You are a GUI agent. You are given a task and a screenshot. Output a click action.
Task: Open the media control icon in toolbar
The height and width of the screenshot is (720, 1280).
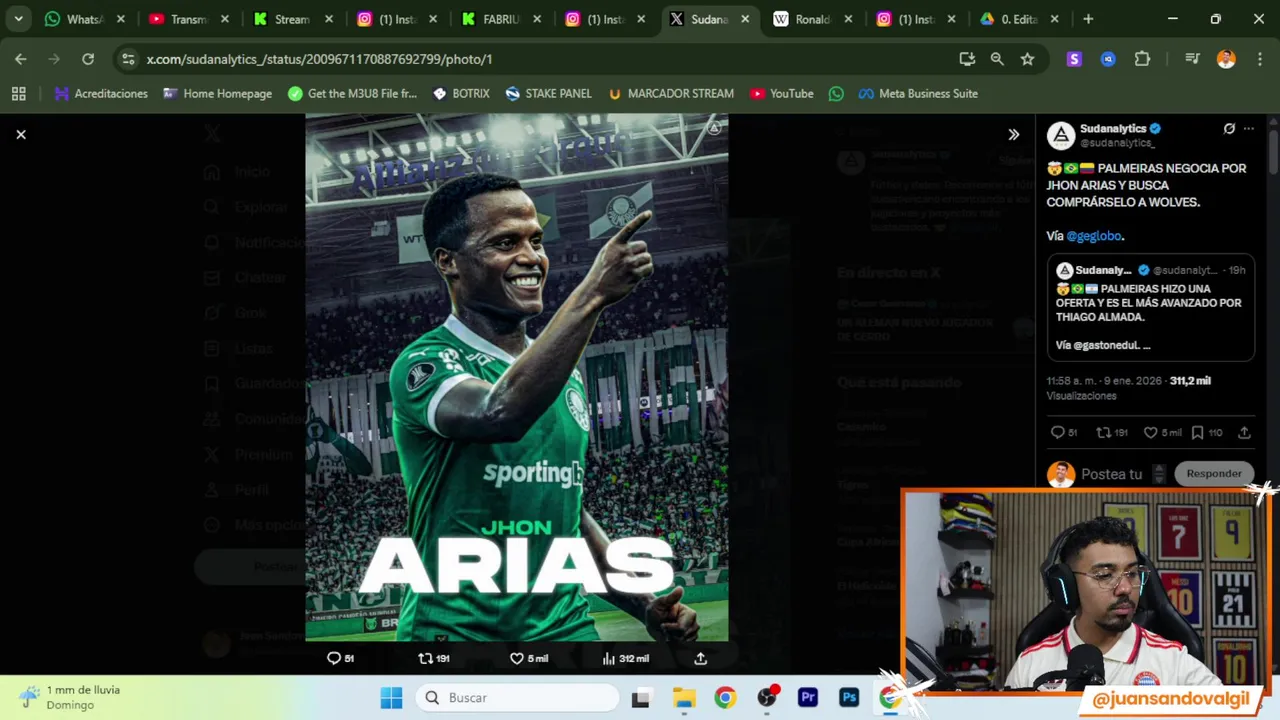(x=1192, y=59)
